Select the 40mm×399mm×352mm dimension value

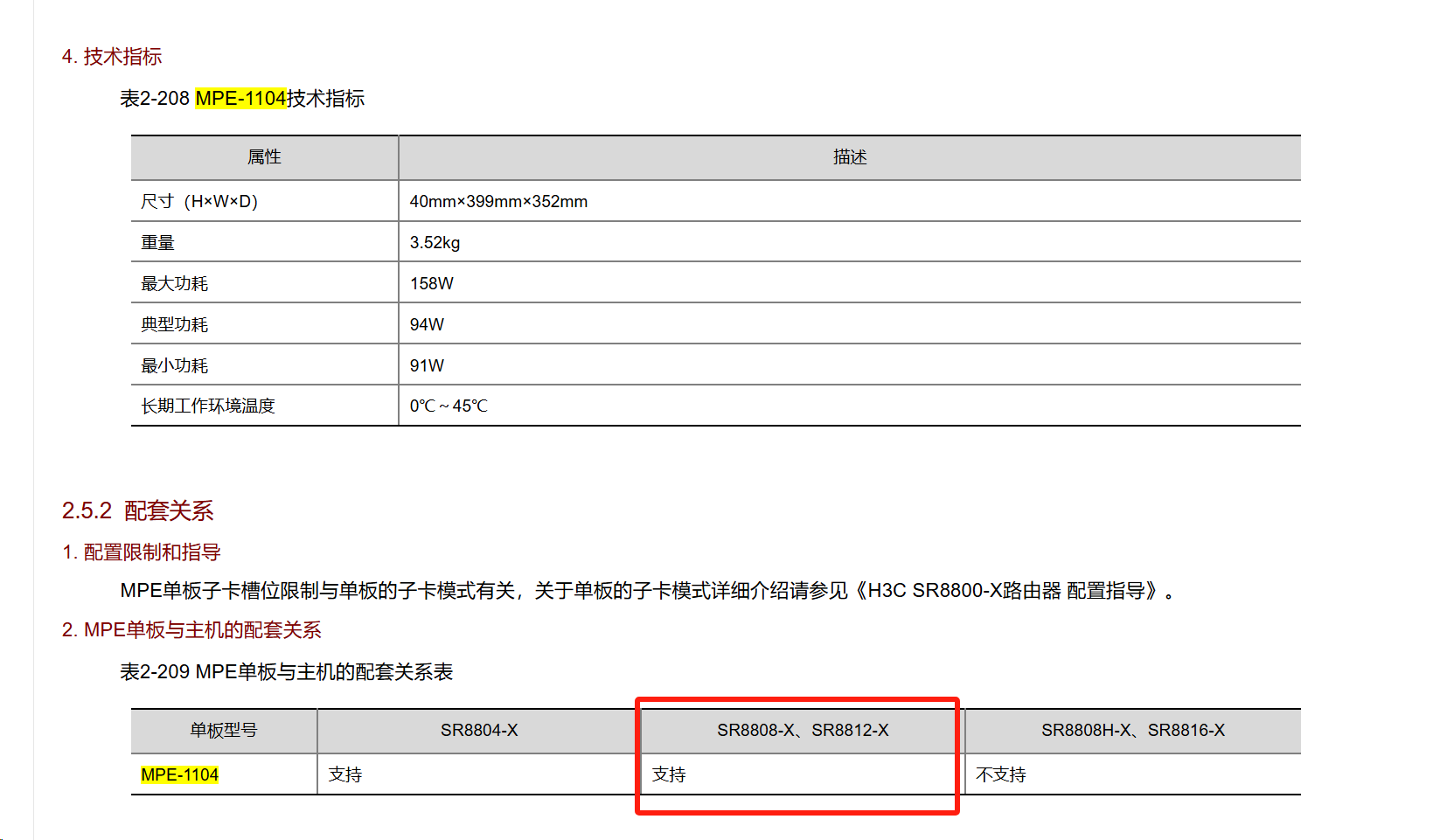pos(498,202)
